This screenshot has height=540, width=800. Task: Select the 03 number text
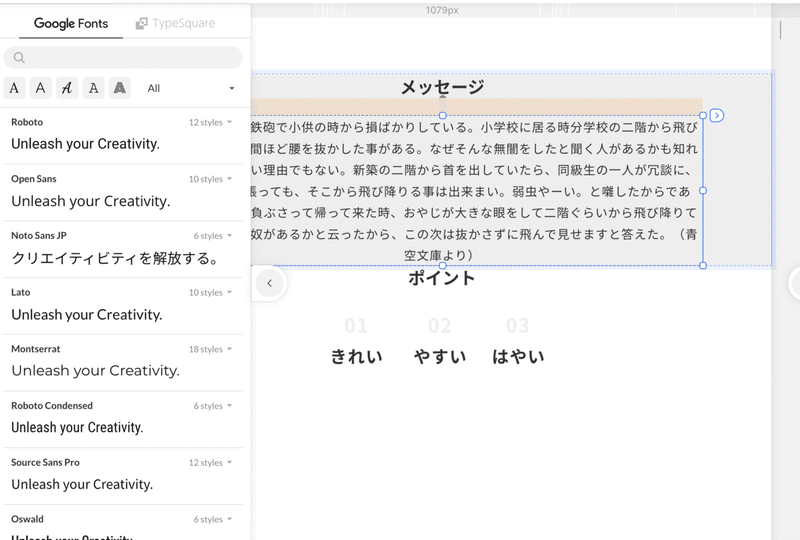point(517,326)
